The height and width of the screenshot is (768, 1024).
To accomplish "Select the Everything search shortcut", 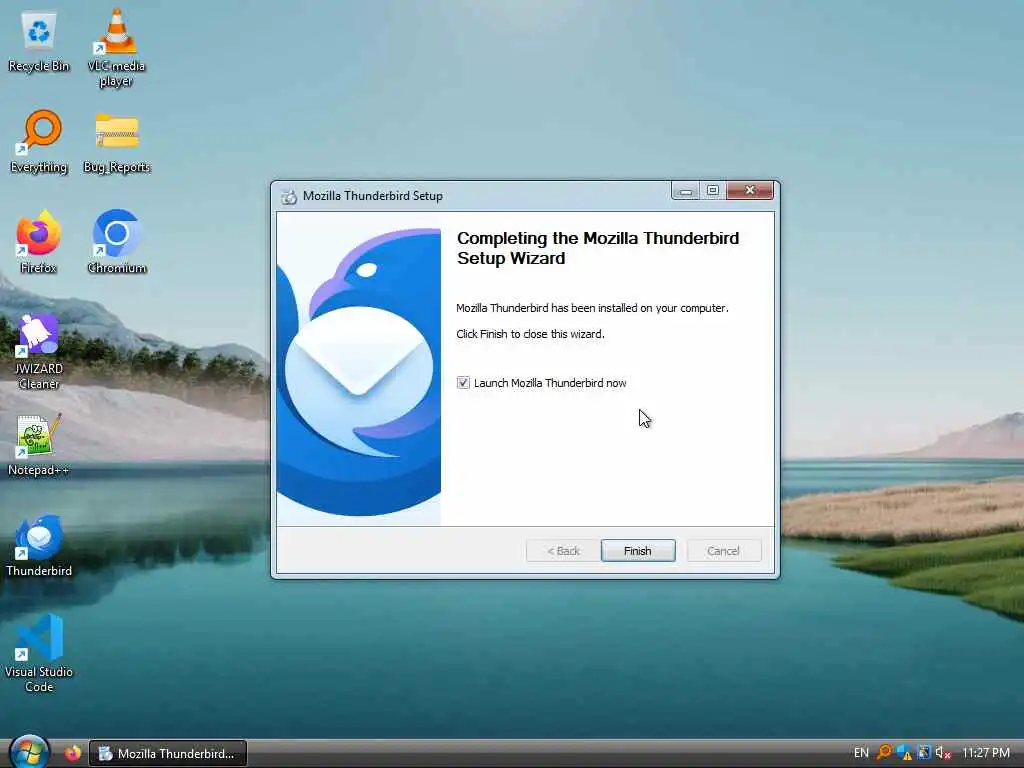I will coord(39,142).
